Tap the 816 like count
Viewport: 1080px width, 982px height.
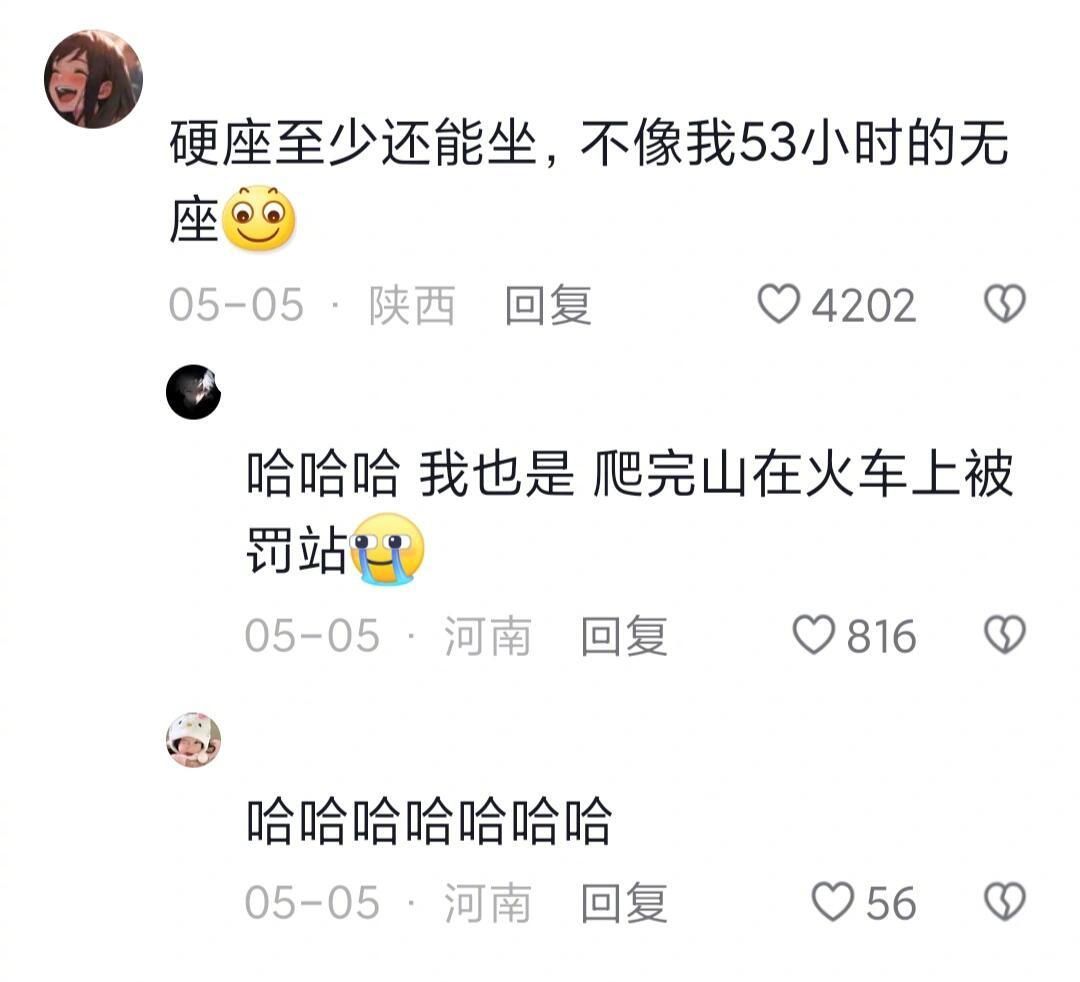(881, 636)
